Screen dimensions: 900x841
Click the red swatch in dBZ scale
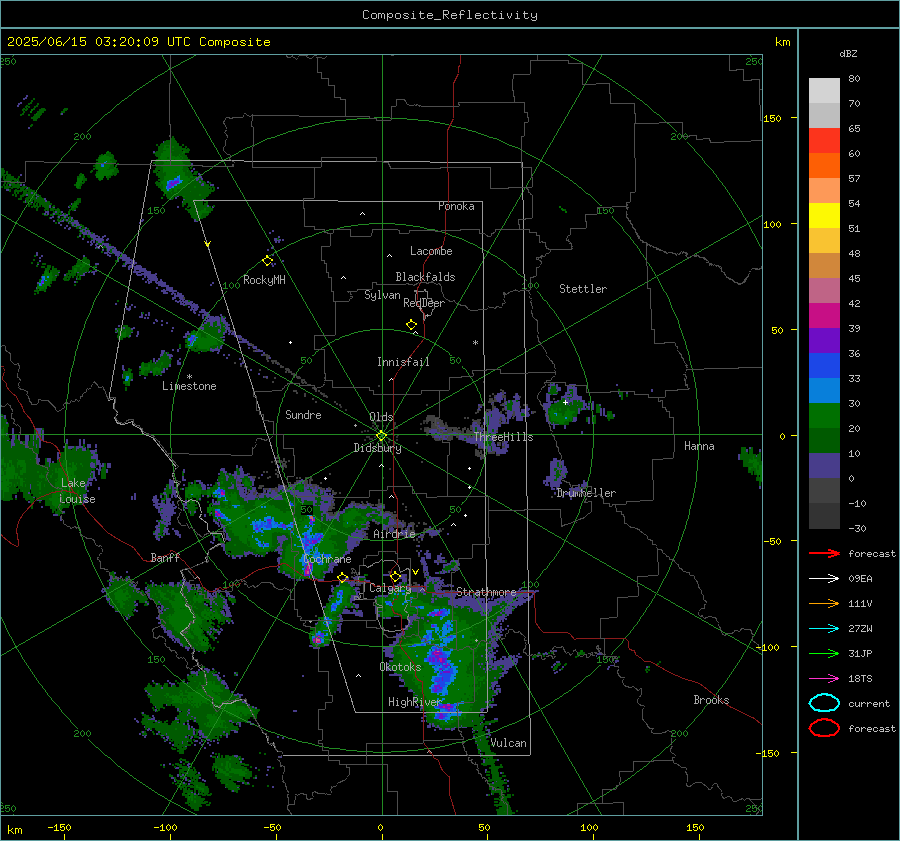pos(824,141)
